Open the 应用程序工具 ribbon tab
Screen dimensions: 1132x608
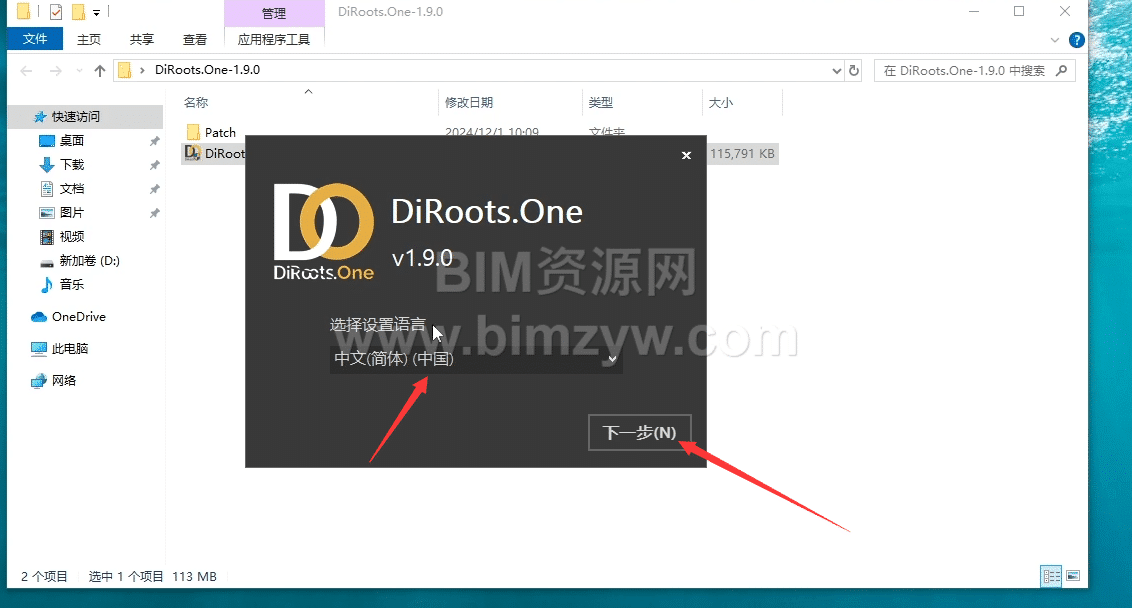pos(274,39)
